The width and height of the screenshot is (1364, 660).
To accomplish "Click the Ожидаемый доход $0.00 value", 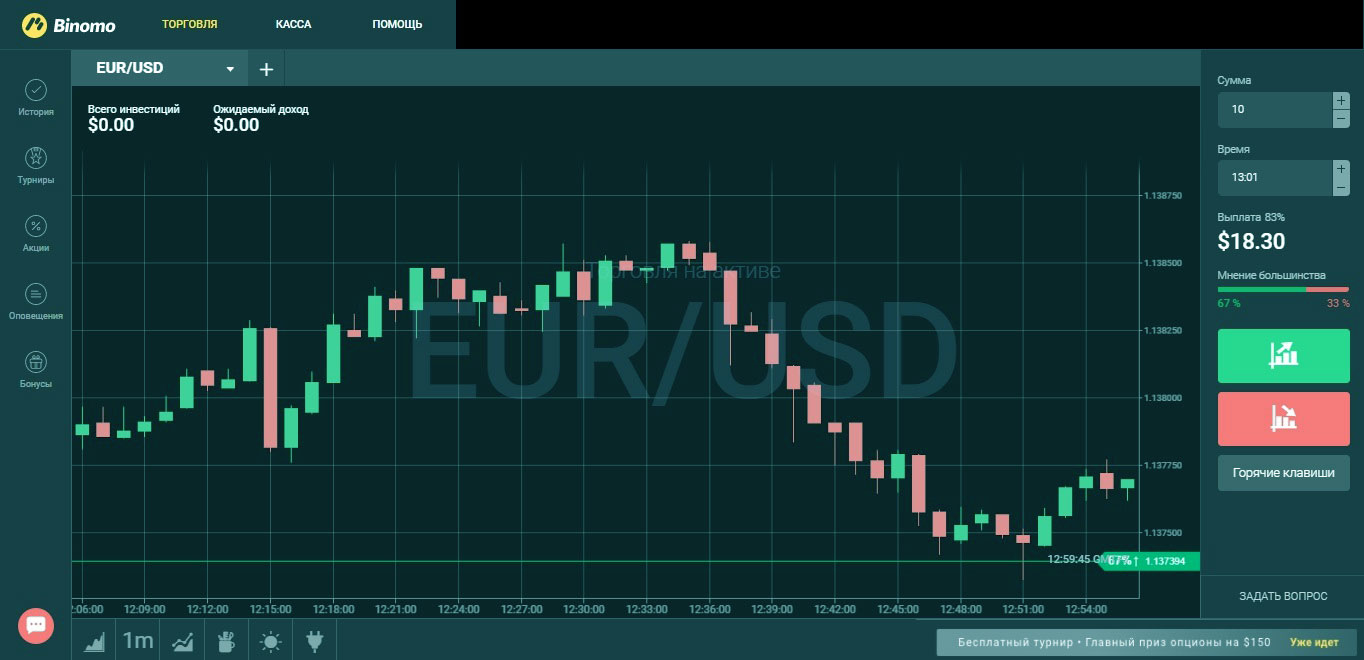I will 236,125.
